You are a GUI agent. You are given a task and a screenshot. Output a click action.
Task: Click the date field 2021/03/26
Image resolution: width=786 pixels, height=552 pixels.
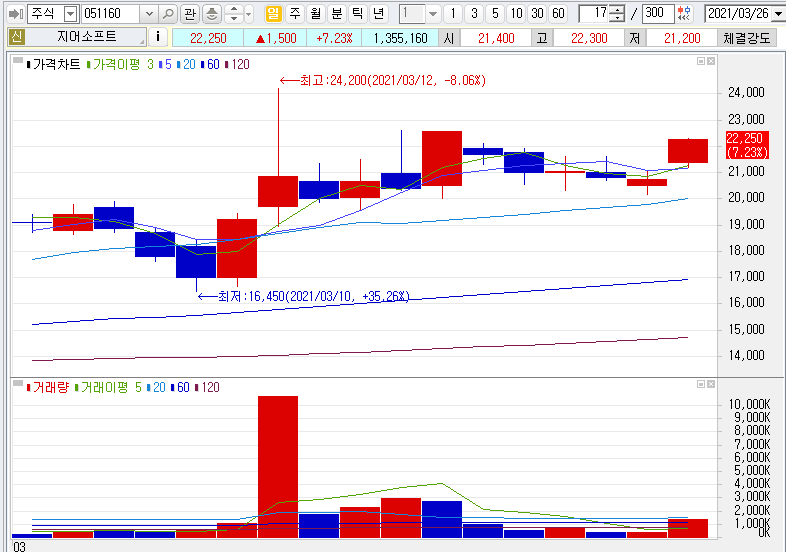738,14
